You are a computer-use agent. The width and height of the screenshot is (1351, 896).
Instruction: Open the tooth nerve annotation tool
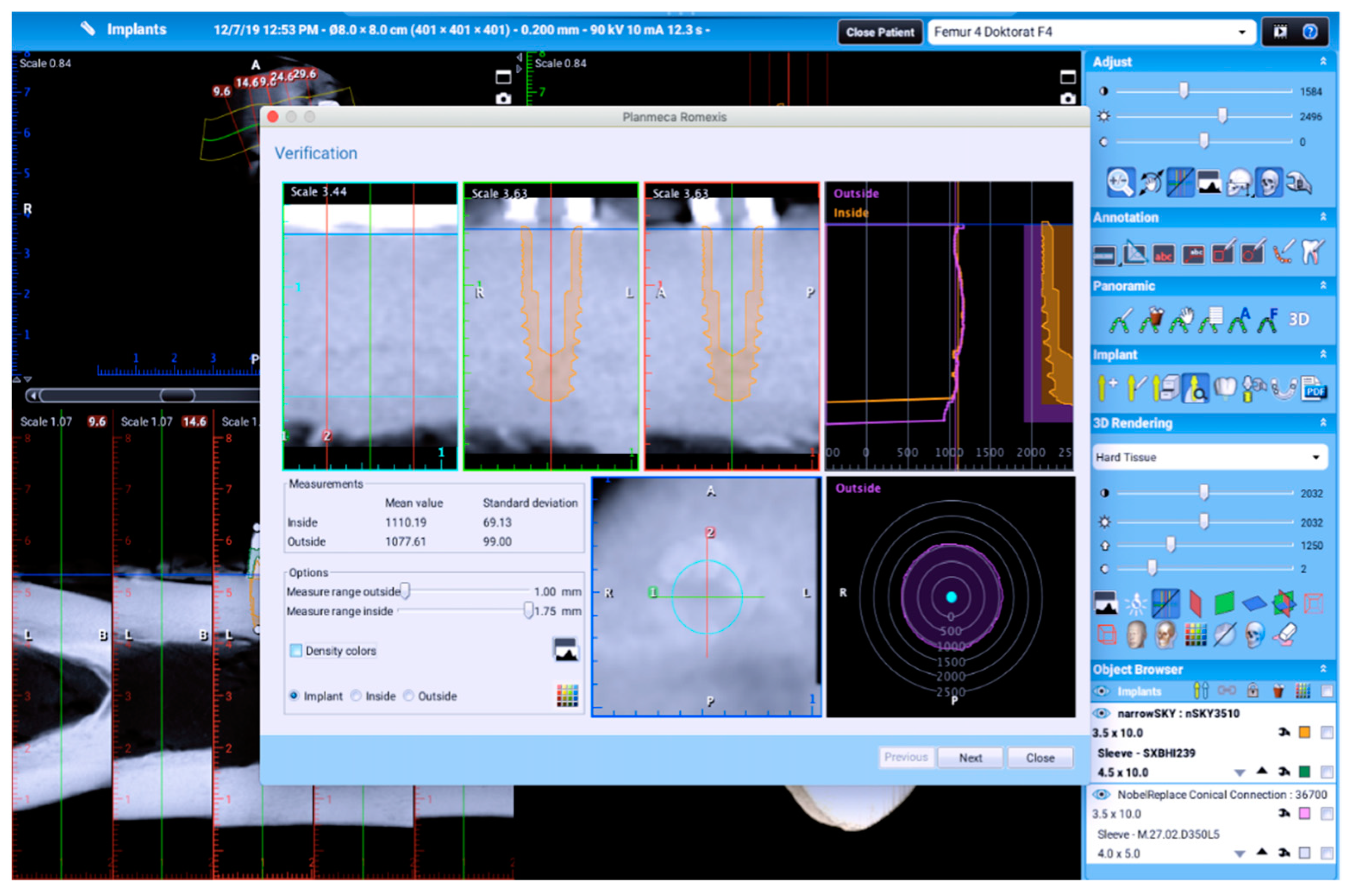click(1313, 251)
